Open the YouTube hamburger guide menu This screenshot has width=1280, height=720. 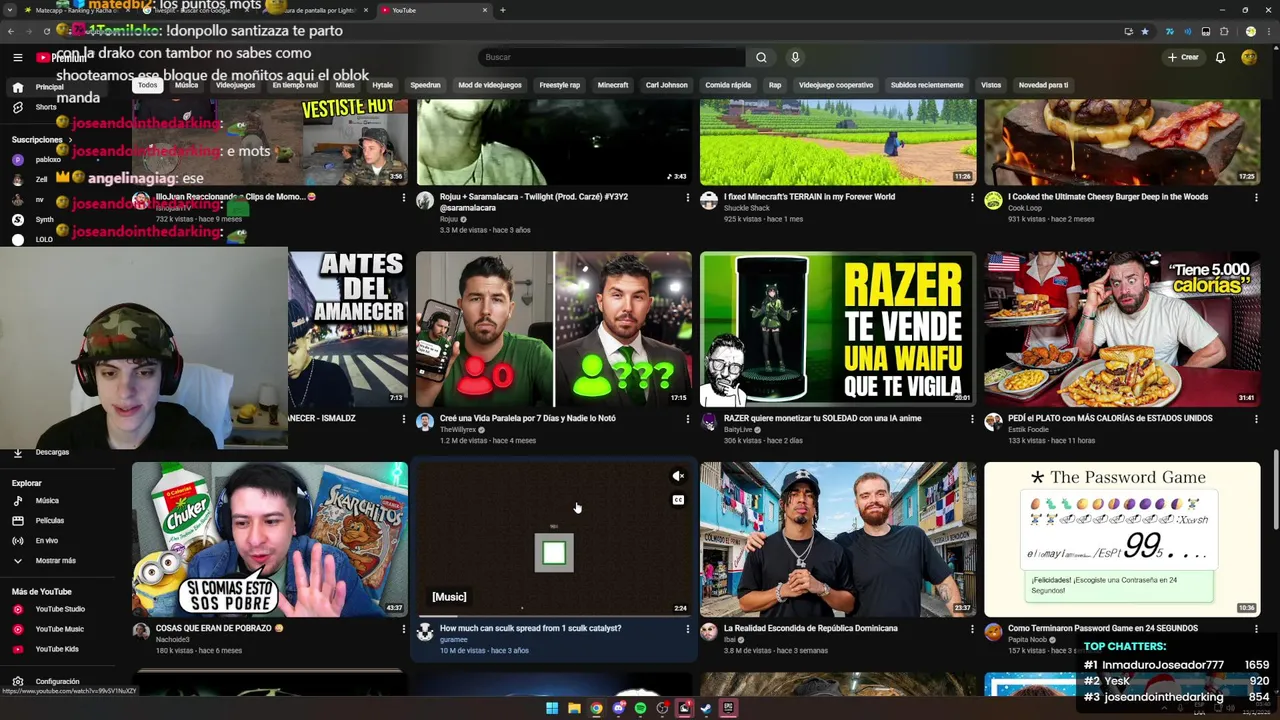[x=17, y=58]
